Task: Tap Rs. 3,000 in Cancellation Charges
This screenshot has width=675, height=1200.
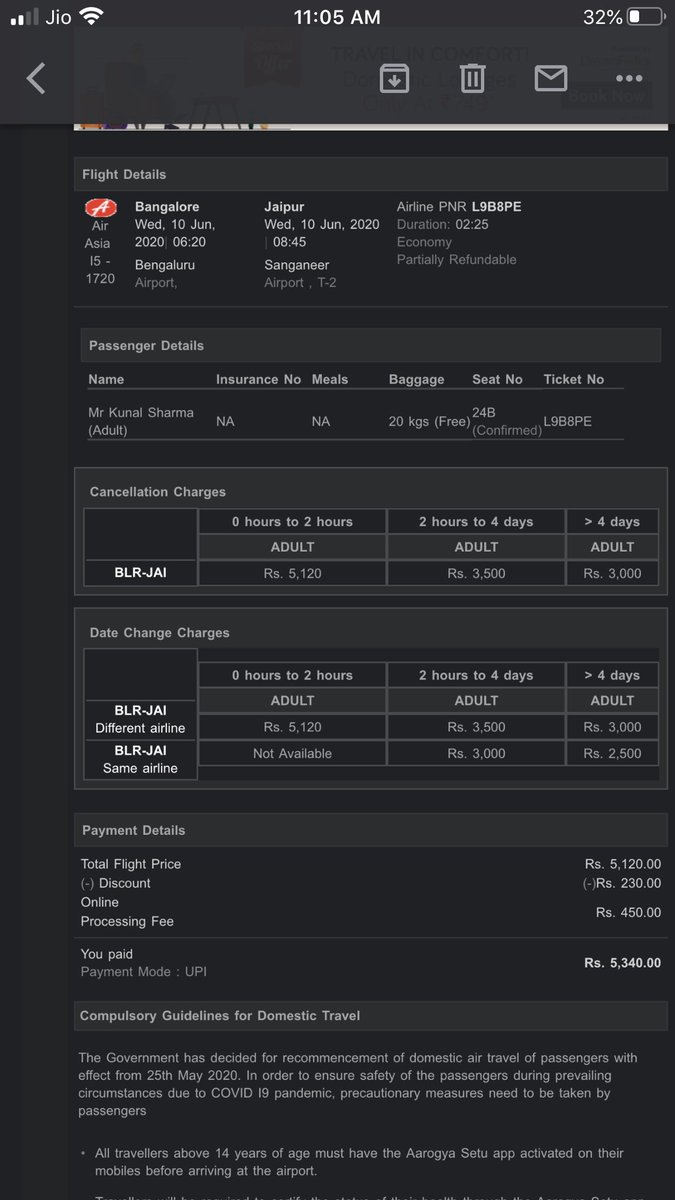Action: 612,573
